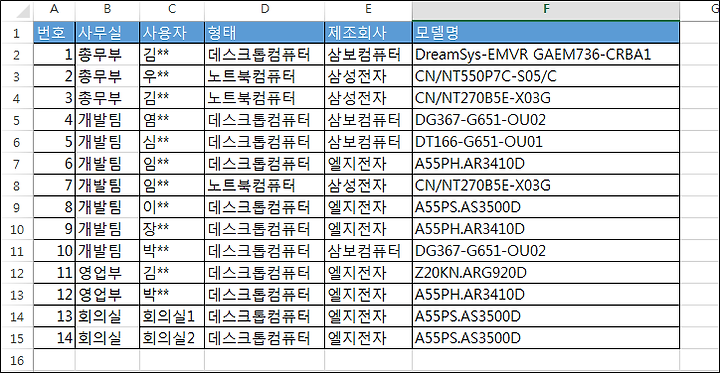Select 삼성전자 cell in row 3
The width and height of the screenshot is (720, 373).
368,76
